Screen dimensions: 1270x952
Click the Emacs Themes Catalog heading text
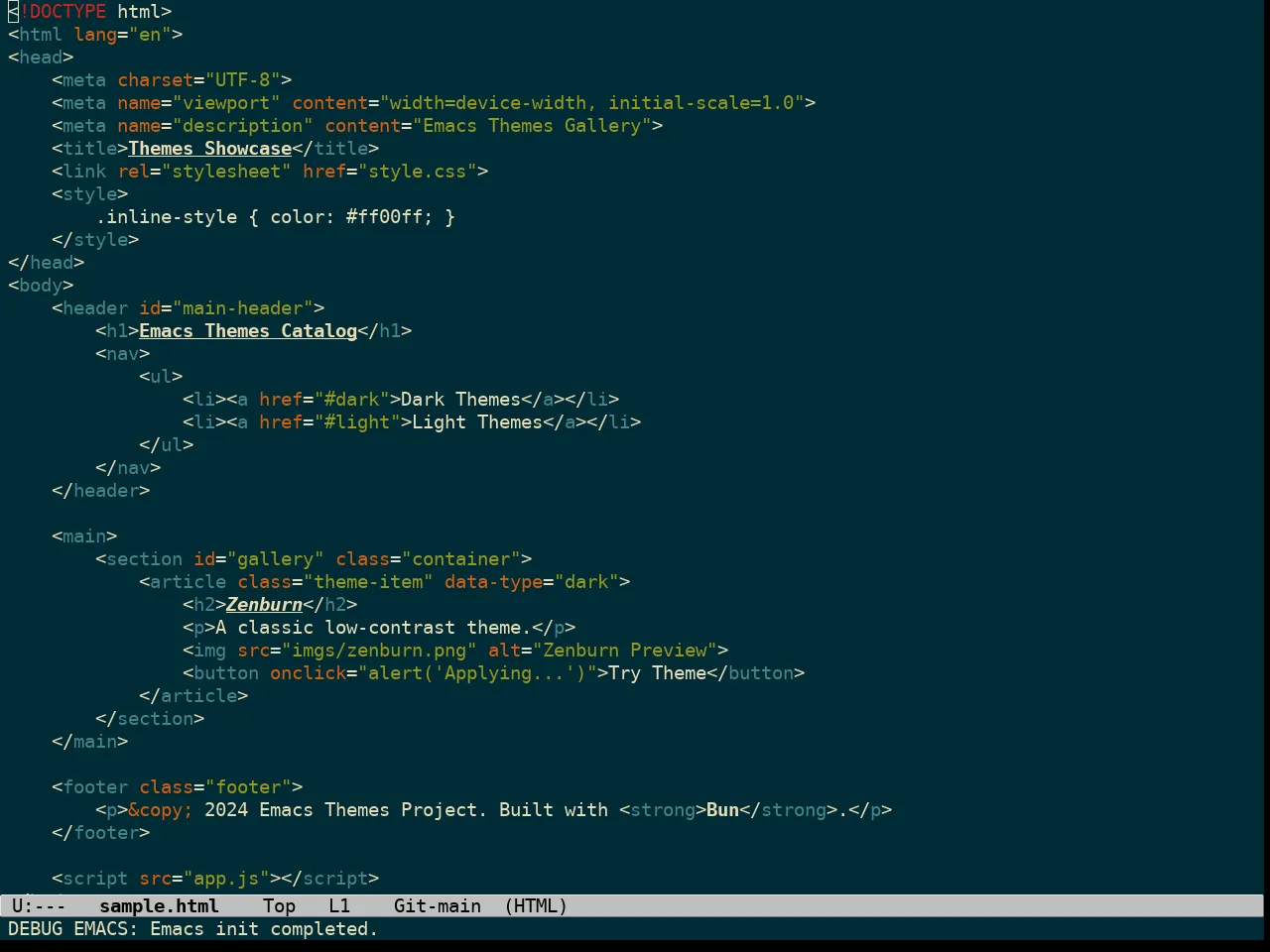[x=248, y=330]
